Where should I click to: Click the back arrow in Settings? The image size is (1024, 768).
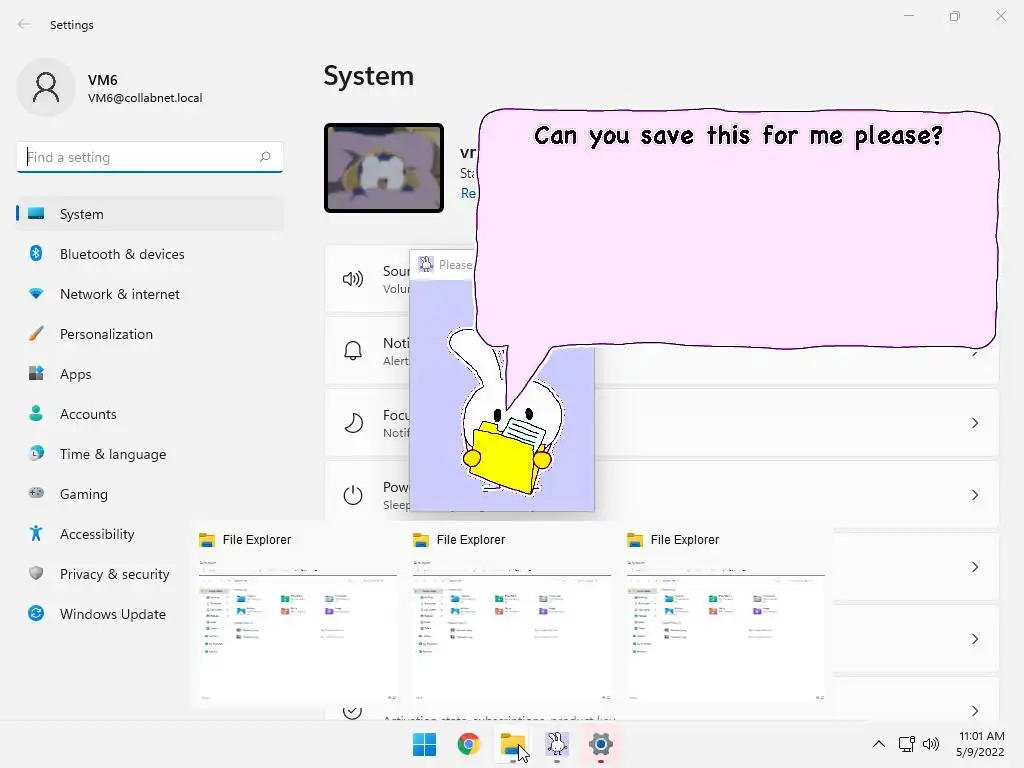[24, 24]
